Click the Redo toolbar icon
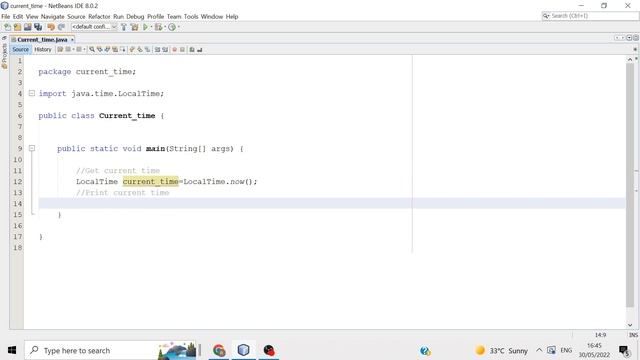The width and height of the screenshot is (640, 360). pos(61,27)
